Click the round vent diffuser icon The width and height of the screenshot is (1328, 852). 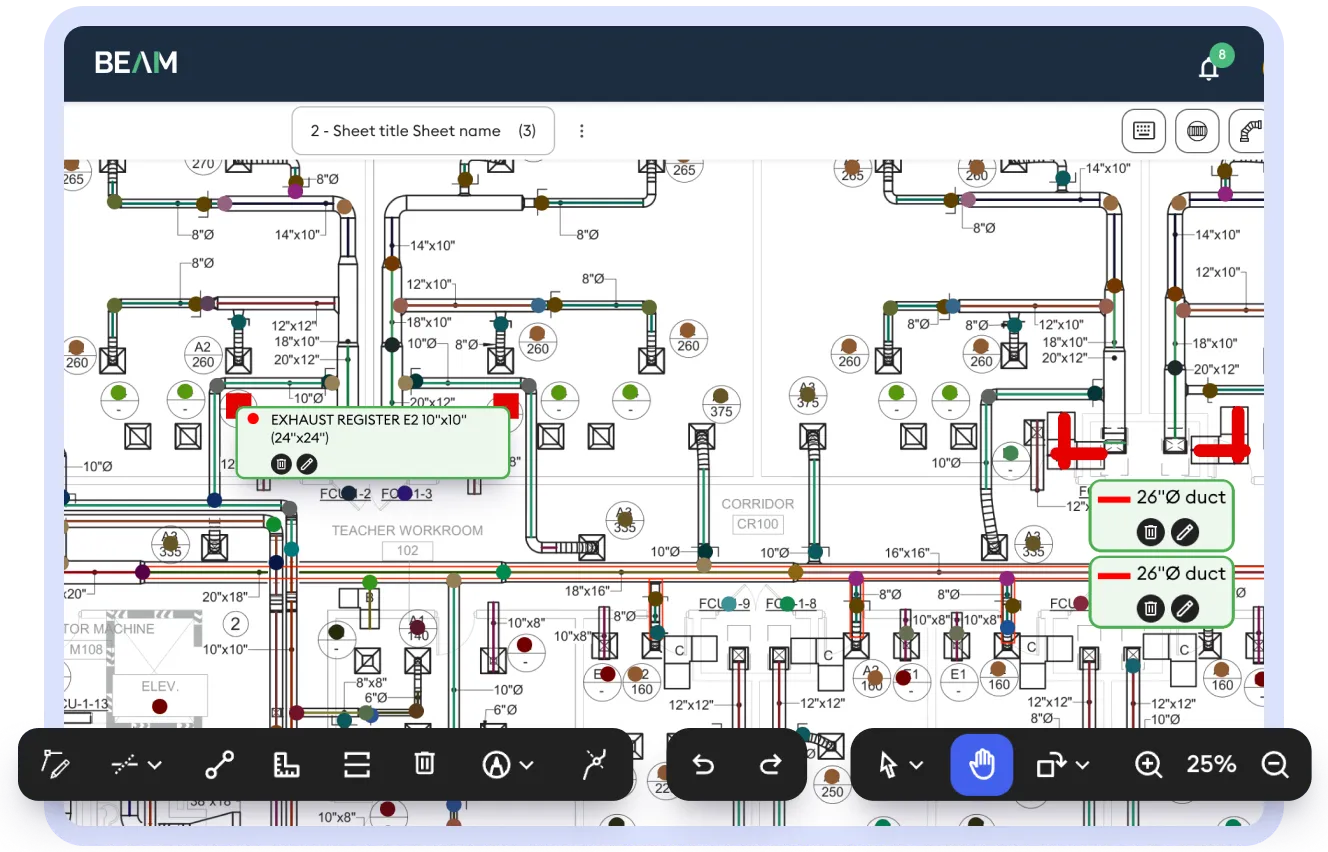(x=1197, y=130)
